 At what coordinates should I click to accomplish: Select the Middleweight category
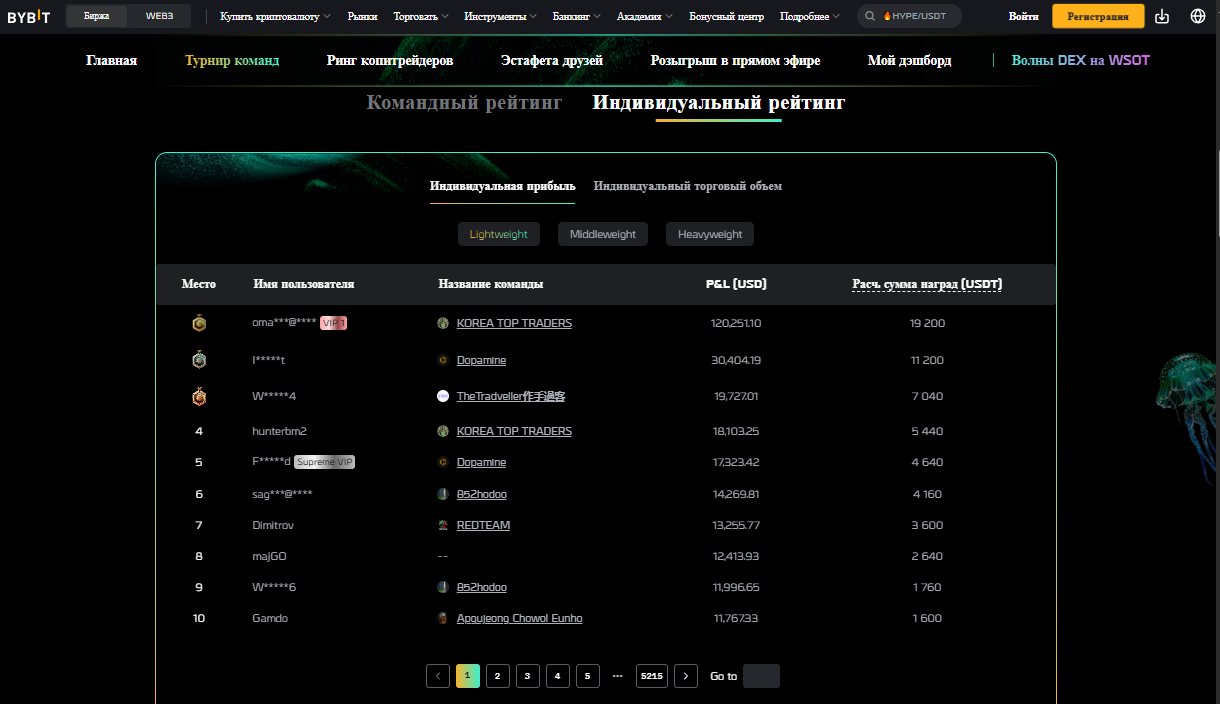603,234
